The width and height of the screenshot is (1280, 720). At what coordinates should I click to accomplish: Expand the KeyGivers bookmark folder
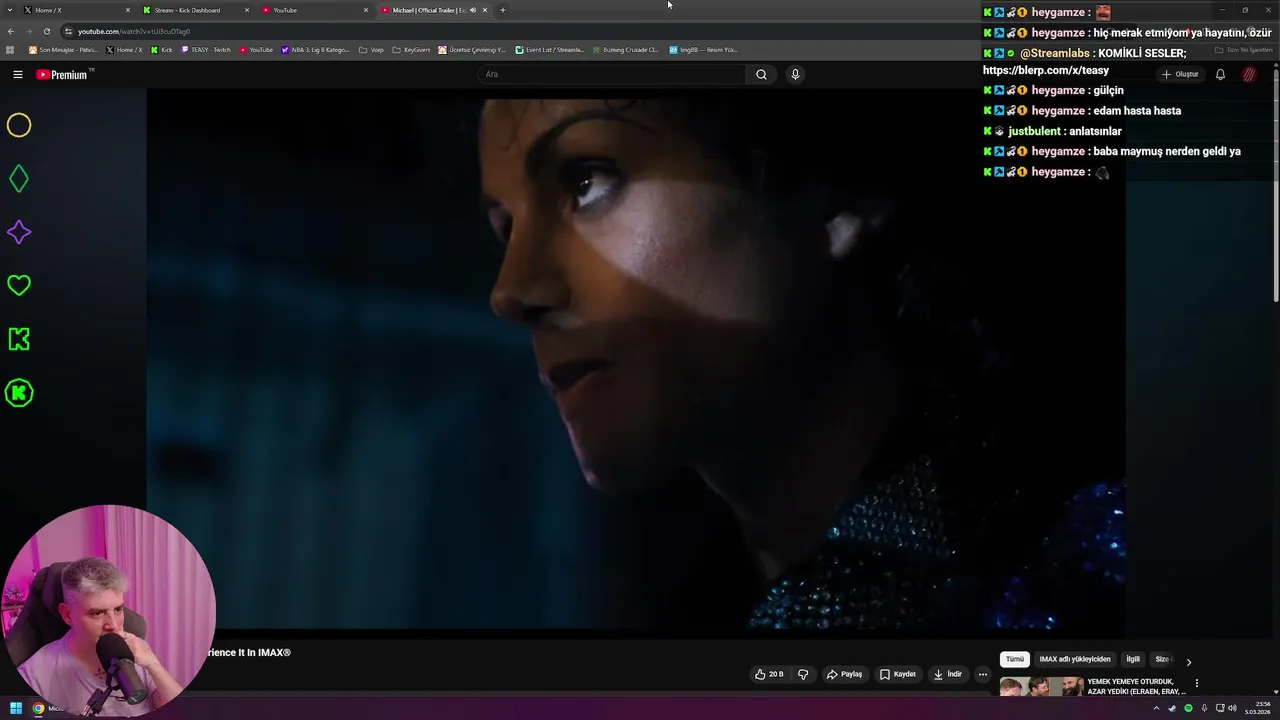(411, 49)
